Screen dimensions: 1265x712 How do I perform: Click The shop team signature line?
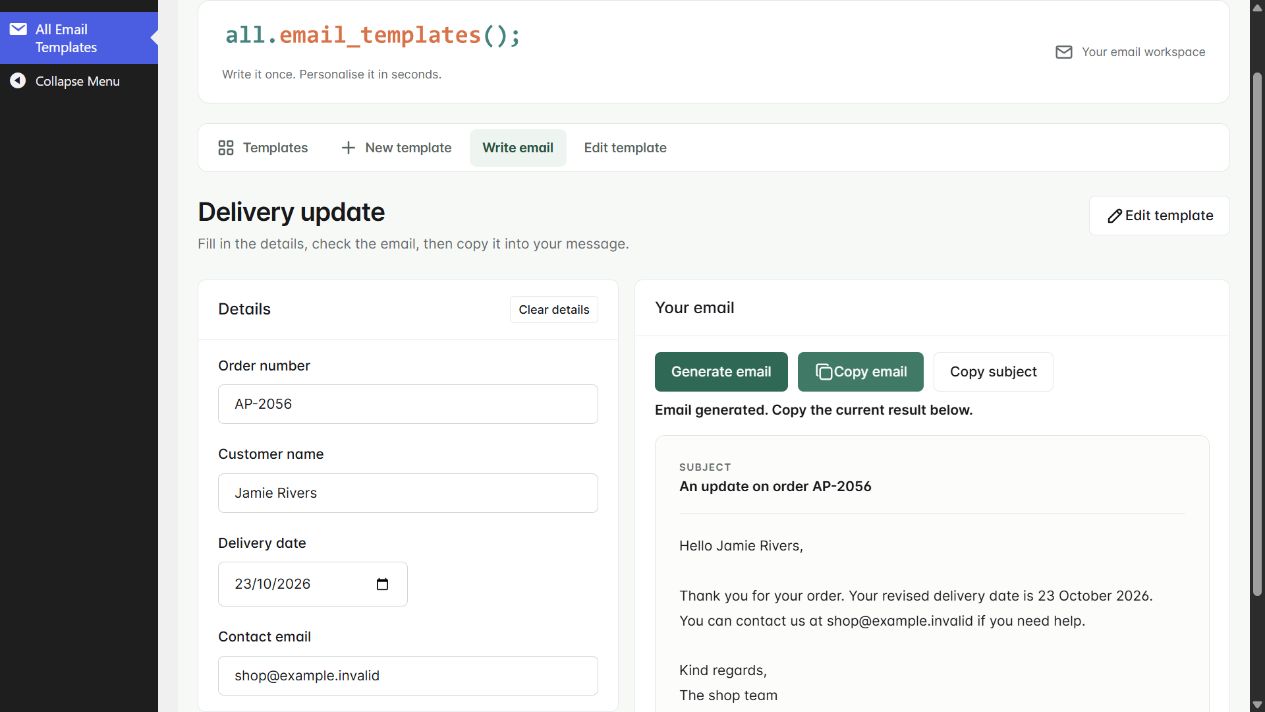click(x=728, y=695)
